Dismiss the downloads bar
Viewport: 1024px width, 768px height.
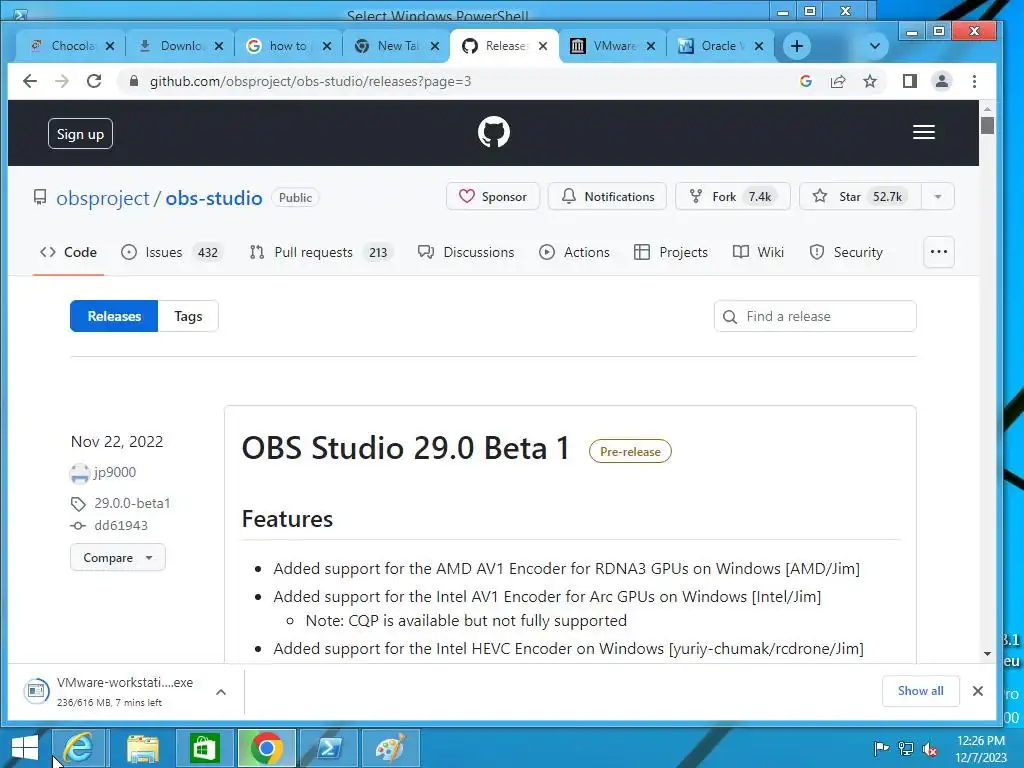pos(978,691)
